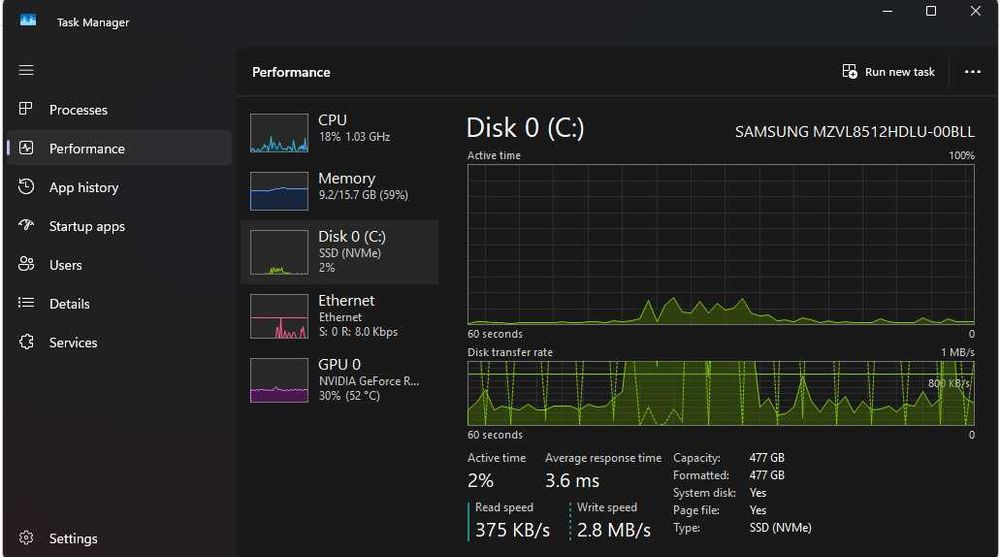Click the Active time graph area
The image size is (1000, 557).
pos(720,245)
